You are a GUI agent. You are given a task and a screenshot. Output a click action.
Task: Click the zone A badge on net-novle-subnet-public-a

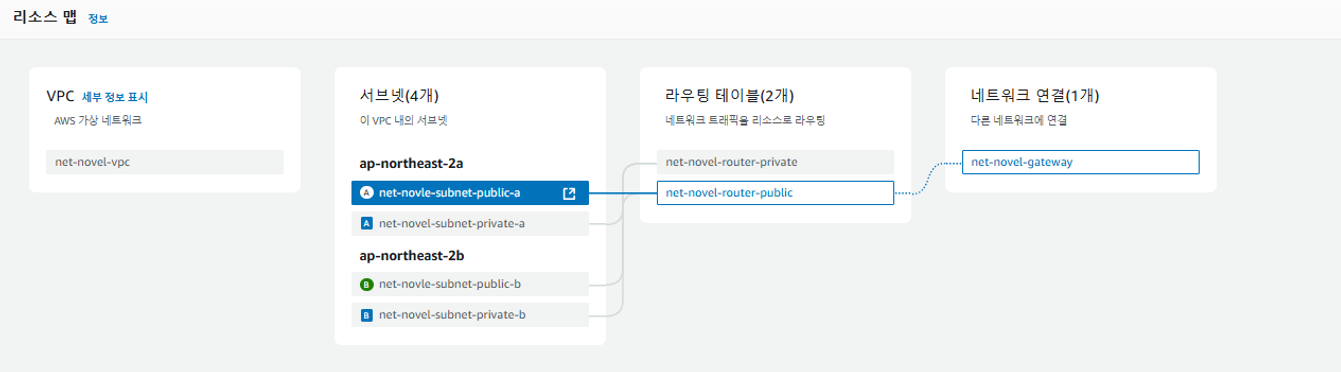[366, 194]
